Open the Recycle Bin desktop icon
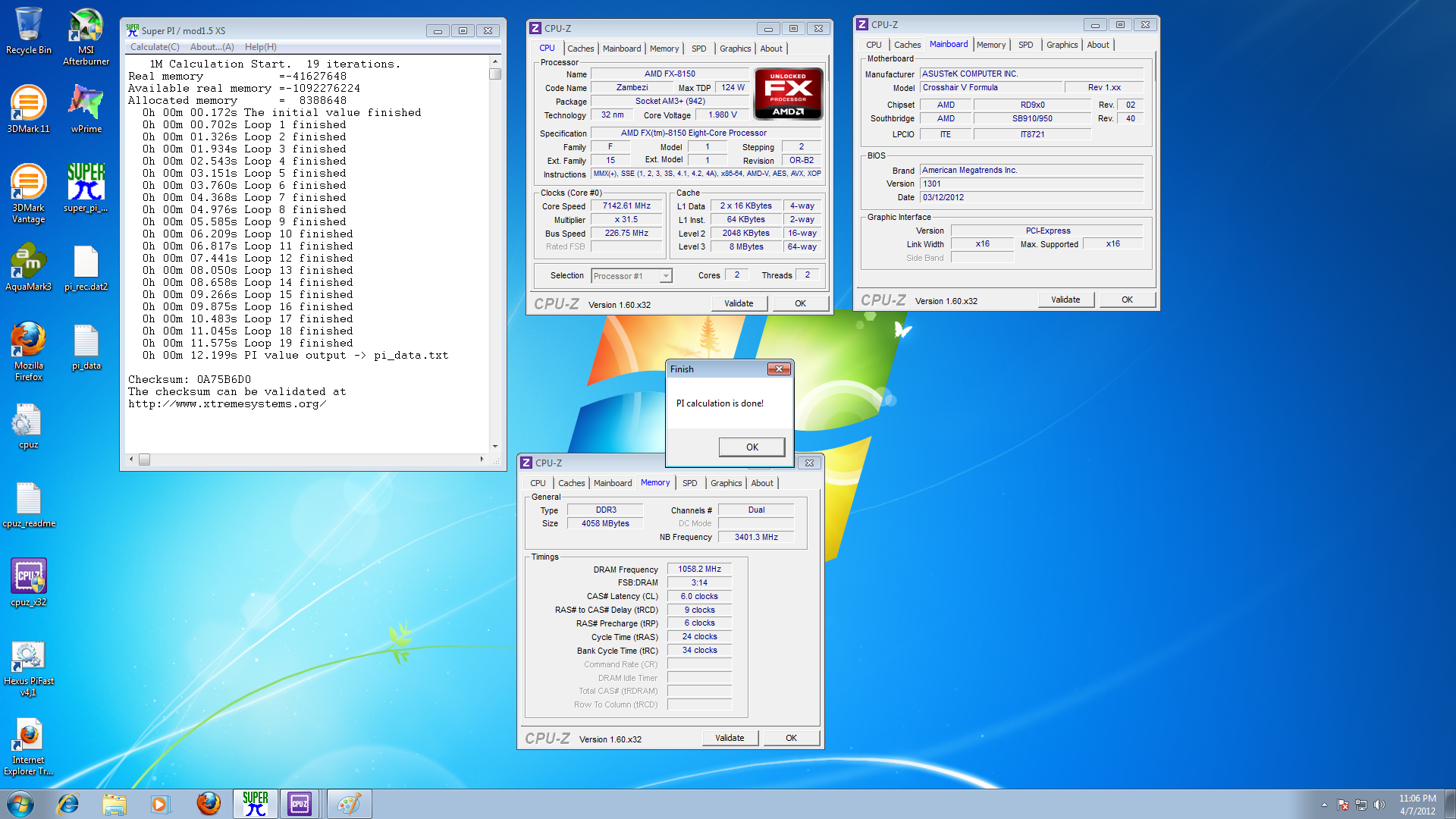 [29, 31]
